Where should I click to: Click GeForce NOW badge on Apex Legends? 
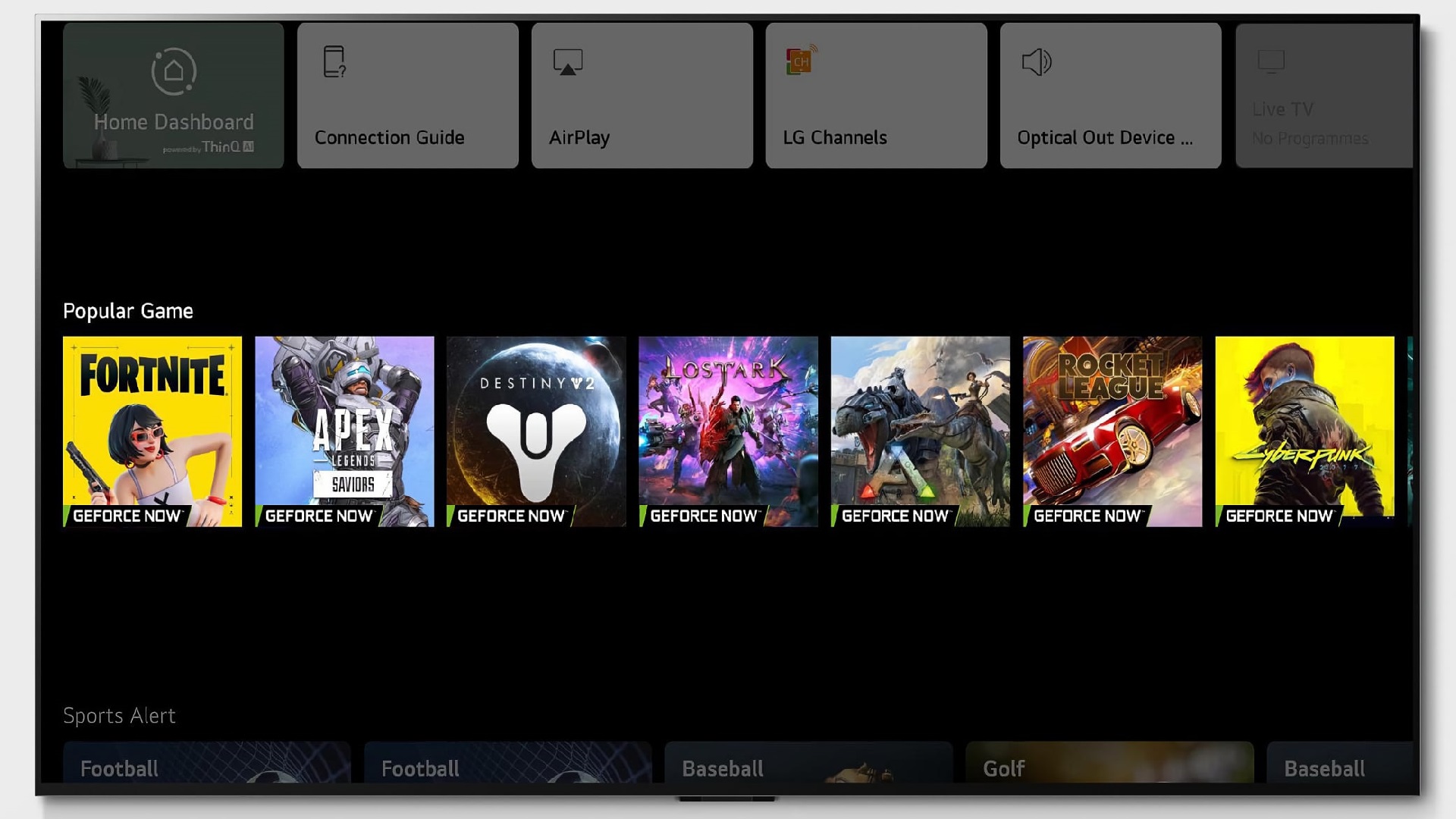coord(318,516)
